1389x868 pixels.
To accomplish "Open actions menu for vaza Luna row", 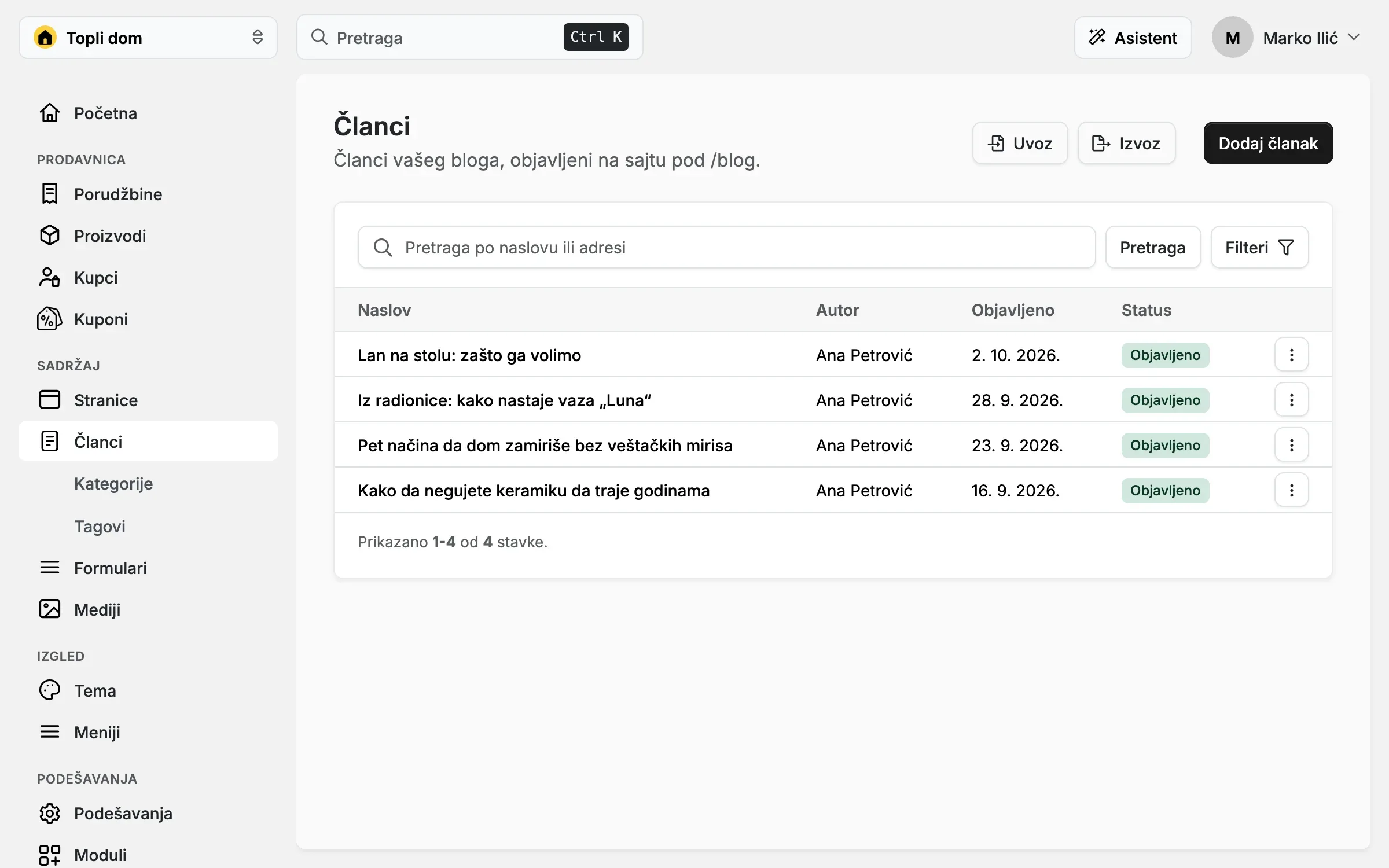I will click(1291, 400).
